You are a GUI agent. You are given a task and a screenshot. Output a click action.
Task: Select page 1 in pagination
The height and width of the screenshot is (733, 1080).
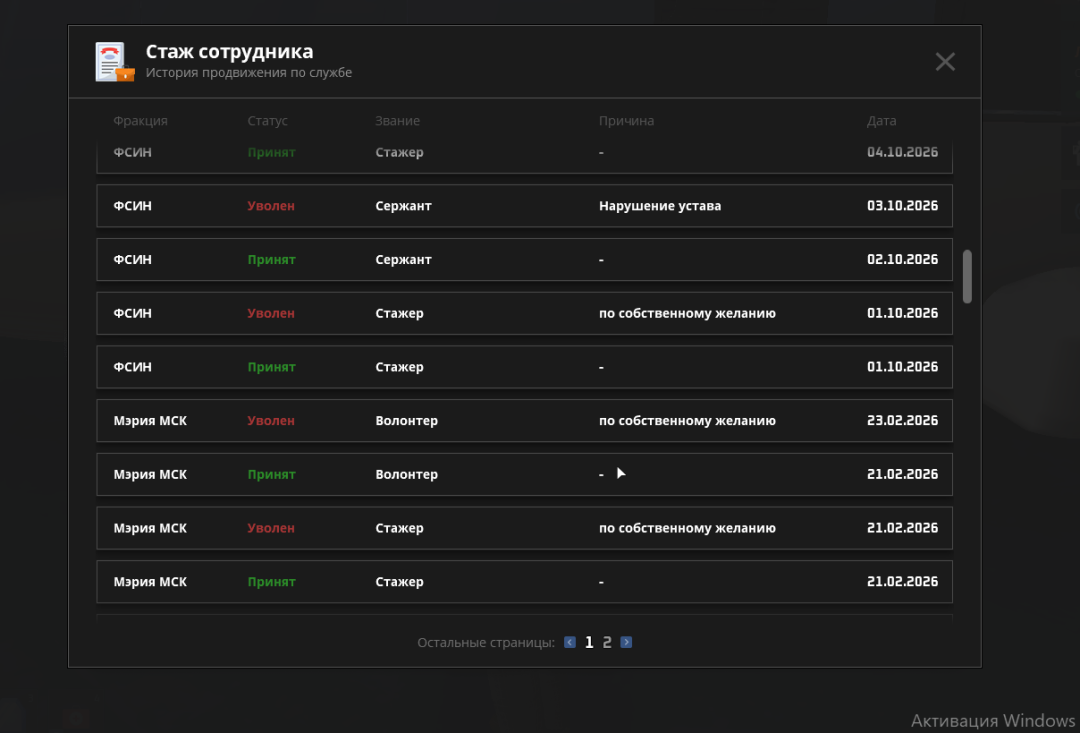[589, 642]
